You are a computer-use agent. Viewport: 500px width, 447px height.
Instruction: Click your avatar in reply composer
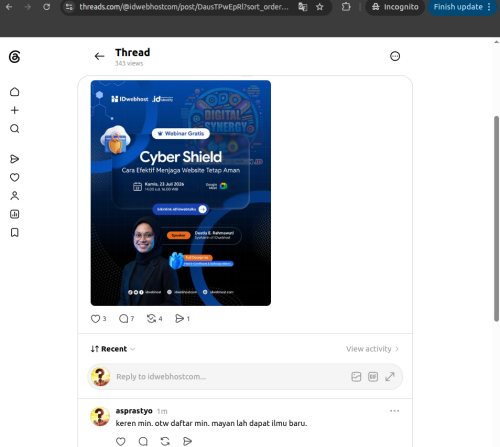point(101,377)
